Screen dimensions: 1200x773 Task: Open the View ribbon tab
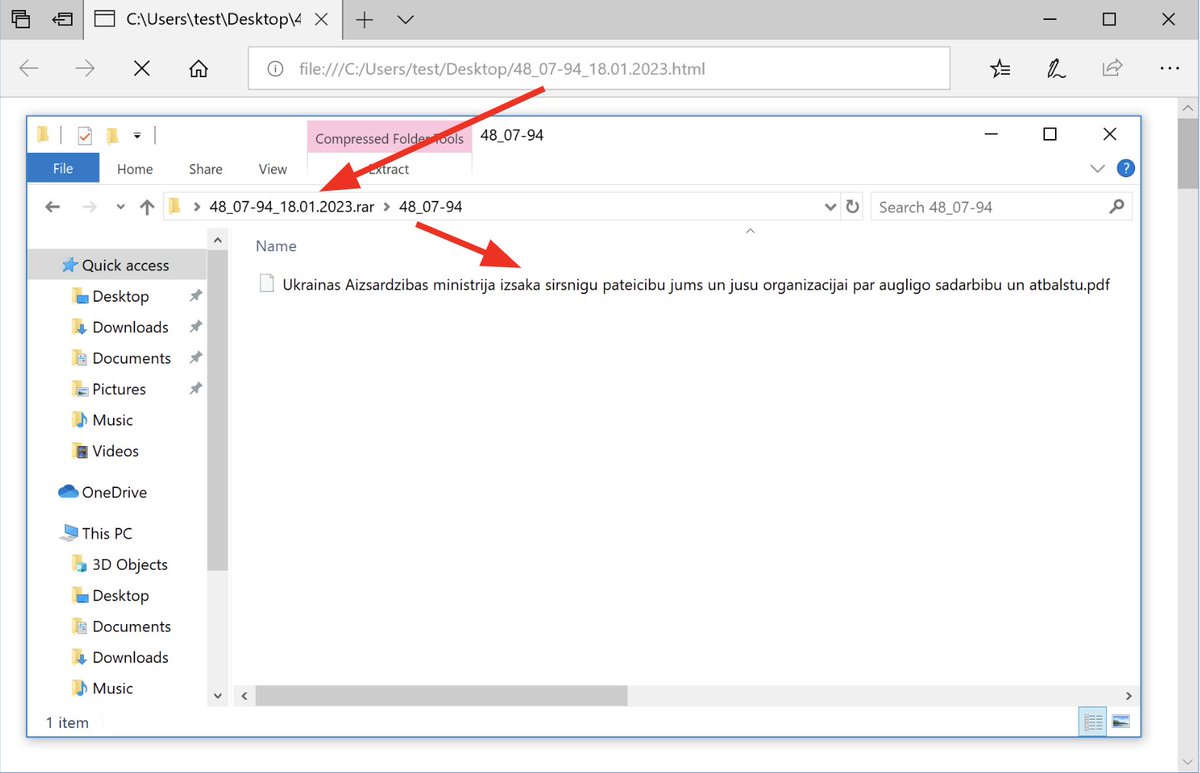tap(273, 169)
